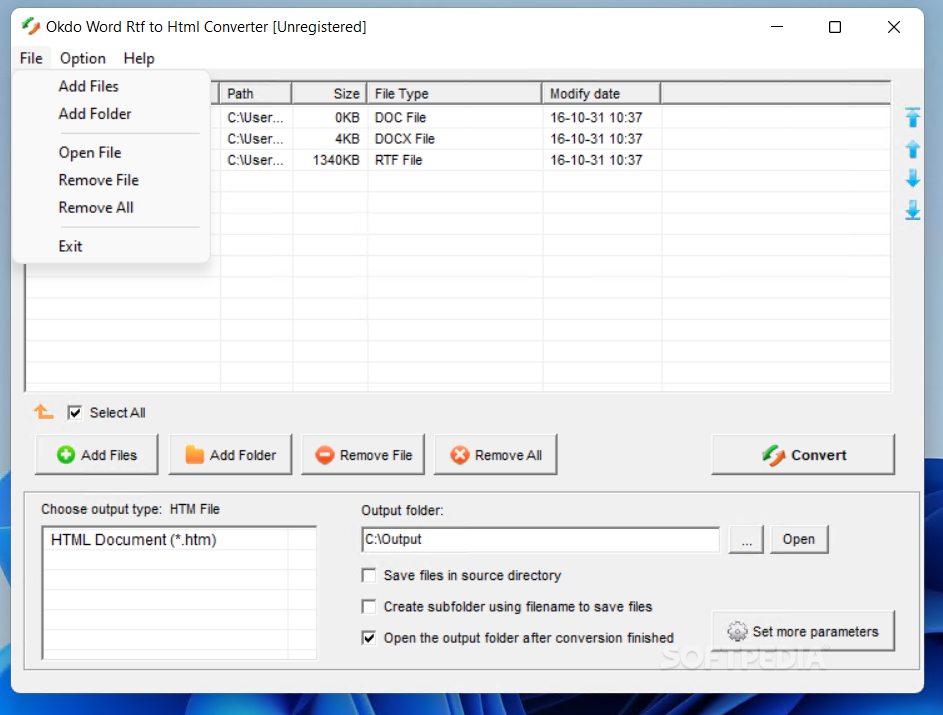Sort by the File Type column header
The height and width of the screenshot is (715, 943).
[x=455, y=94]
